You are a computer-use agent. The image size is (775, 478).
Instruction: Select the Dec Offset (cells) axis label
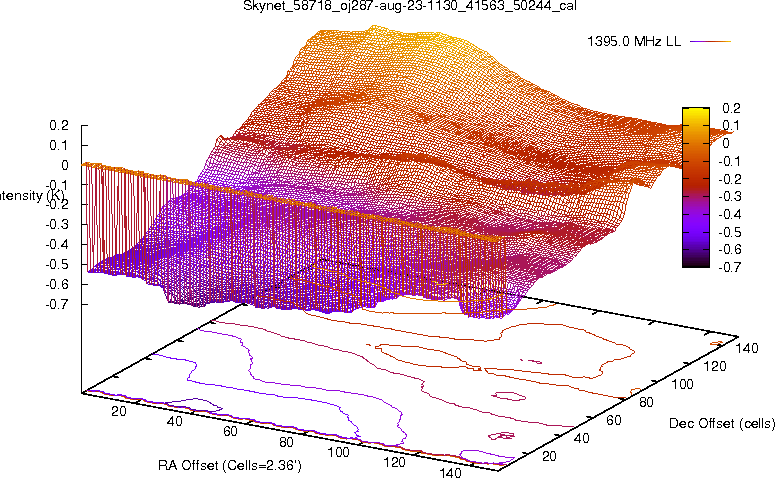[x=722, y=423]
